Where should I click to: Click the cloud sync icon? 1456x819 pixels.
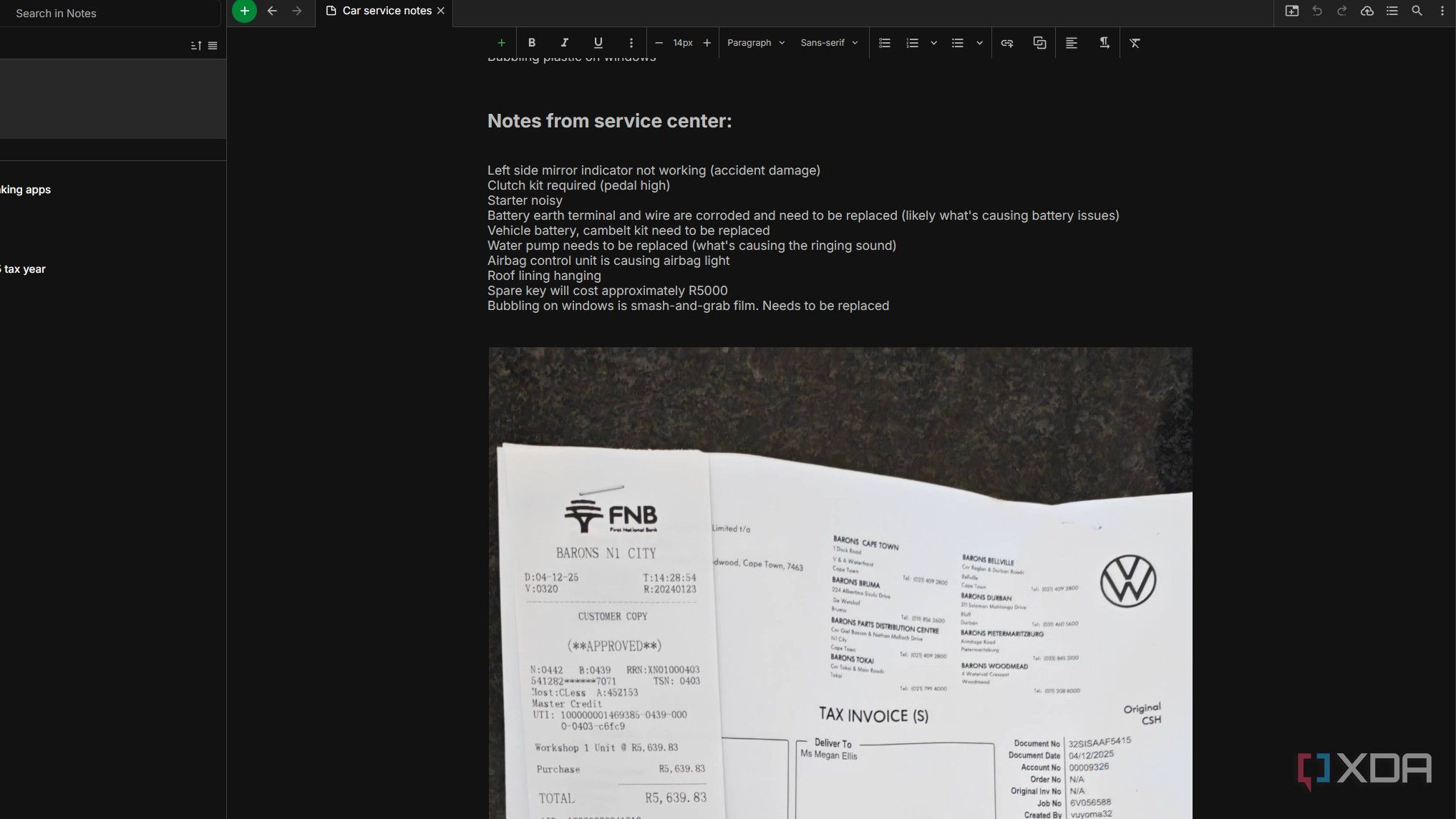1367,11
